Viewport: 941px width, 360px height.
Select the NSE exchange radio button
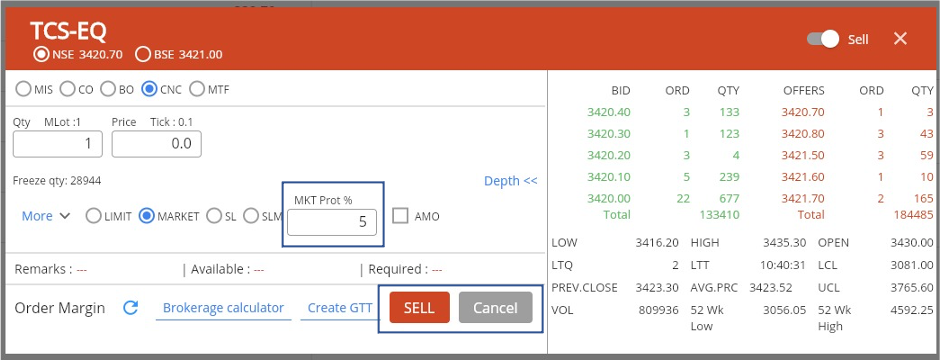click(41, 55)
